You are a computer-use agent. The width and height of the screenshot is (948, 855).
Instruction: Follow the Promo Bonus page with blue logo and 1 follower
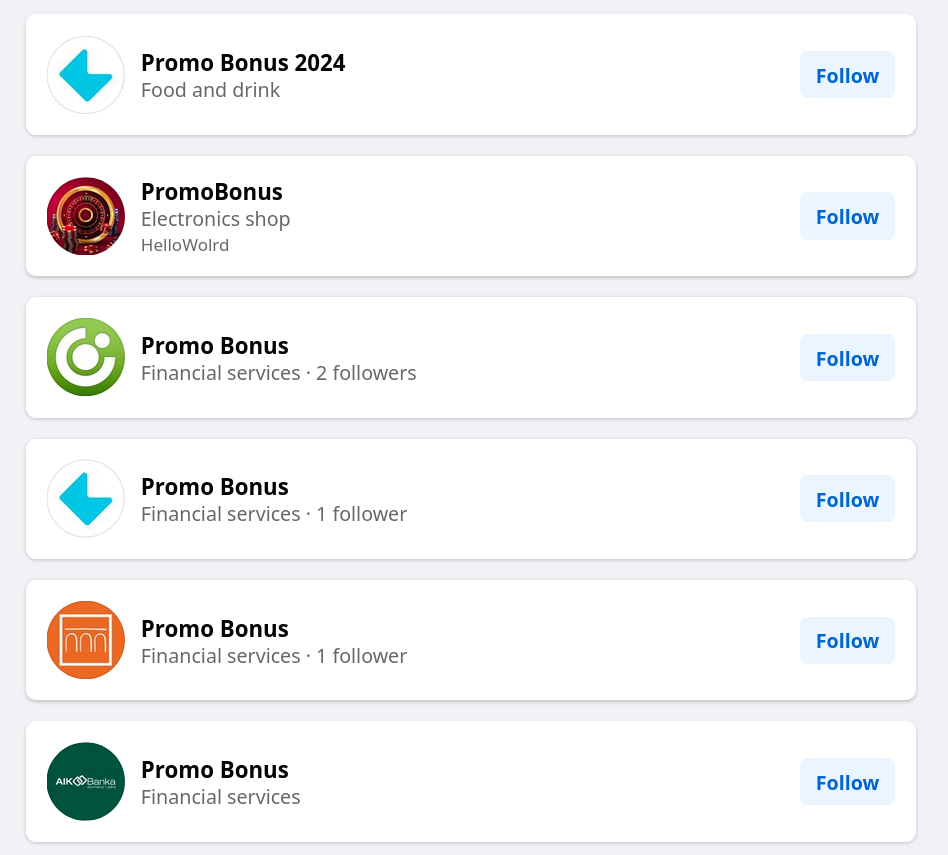(847, 499)
